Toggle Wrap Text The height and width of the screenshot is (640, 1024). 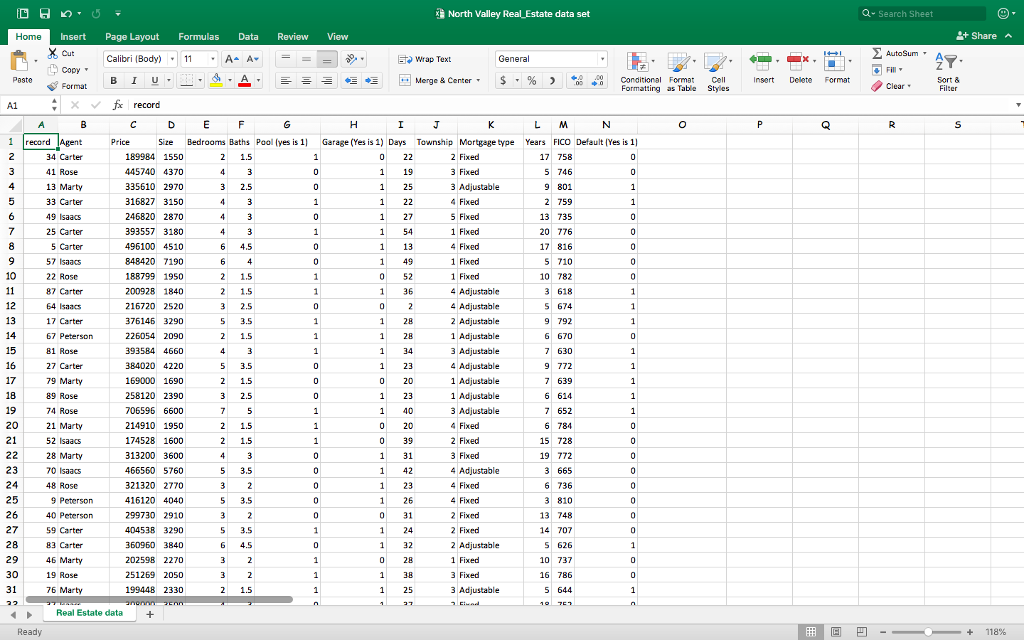(424, 59)
